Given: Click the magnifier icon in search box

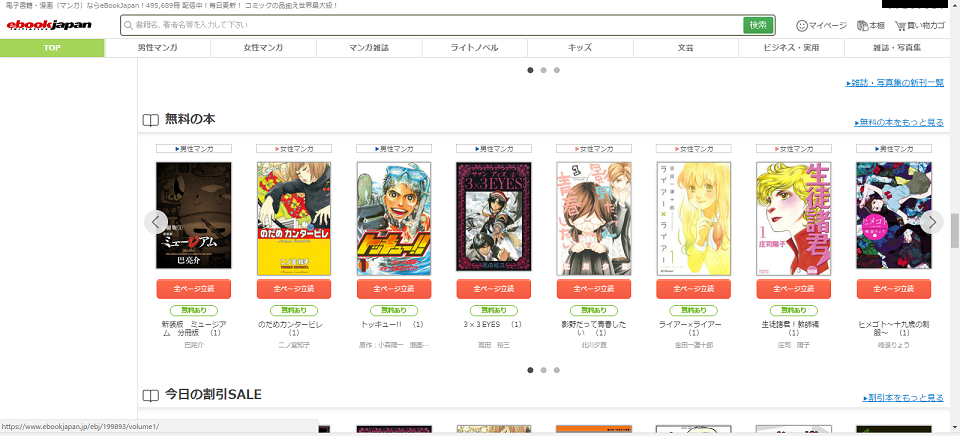Looking at the screenshot, I should click(x=128, y=25).
